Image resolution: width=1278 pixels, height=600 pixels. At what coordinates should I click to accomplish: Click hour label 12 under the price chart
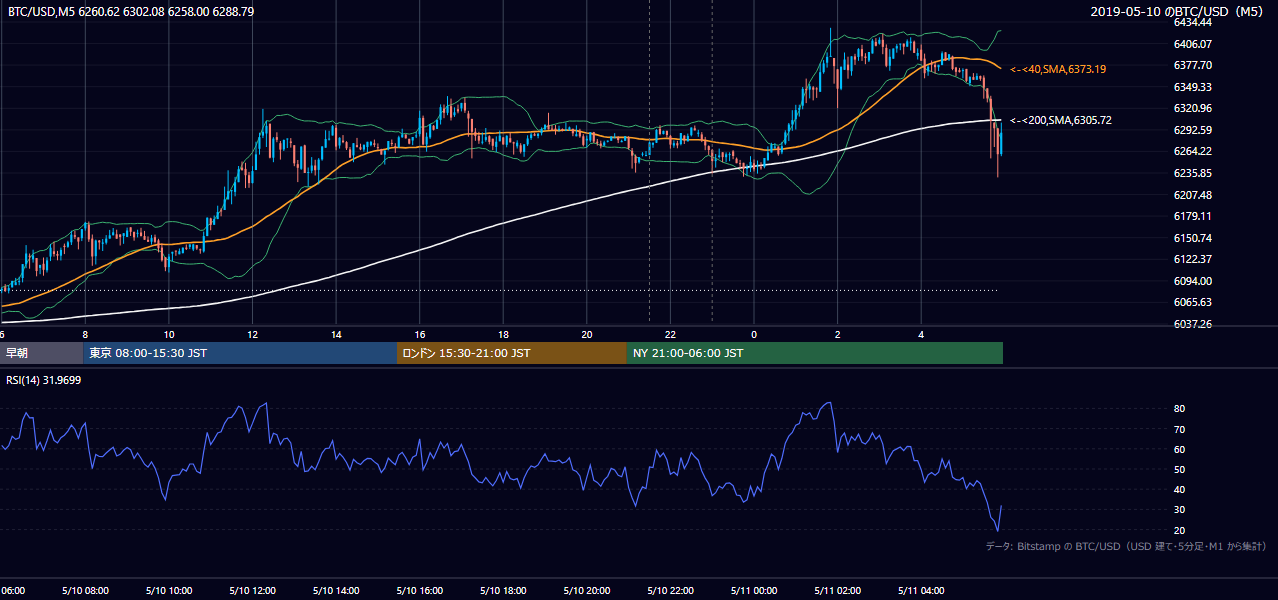253,334
